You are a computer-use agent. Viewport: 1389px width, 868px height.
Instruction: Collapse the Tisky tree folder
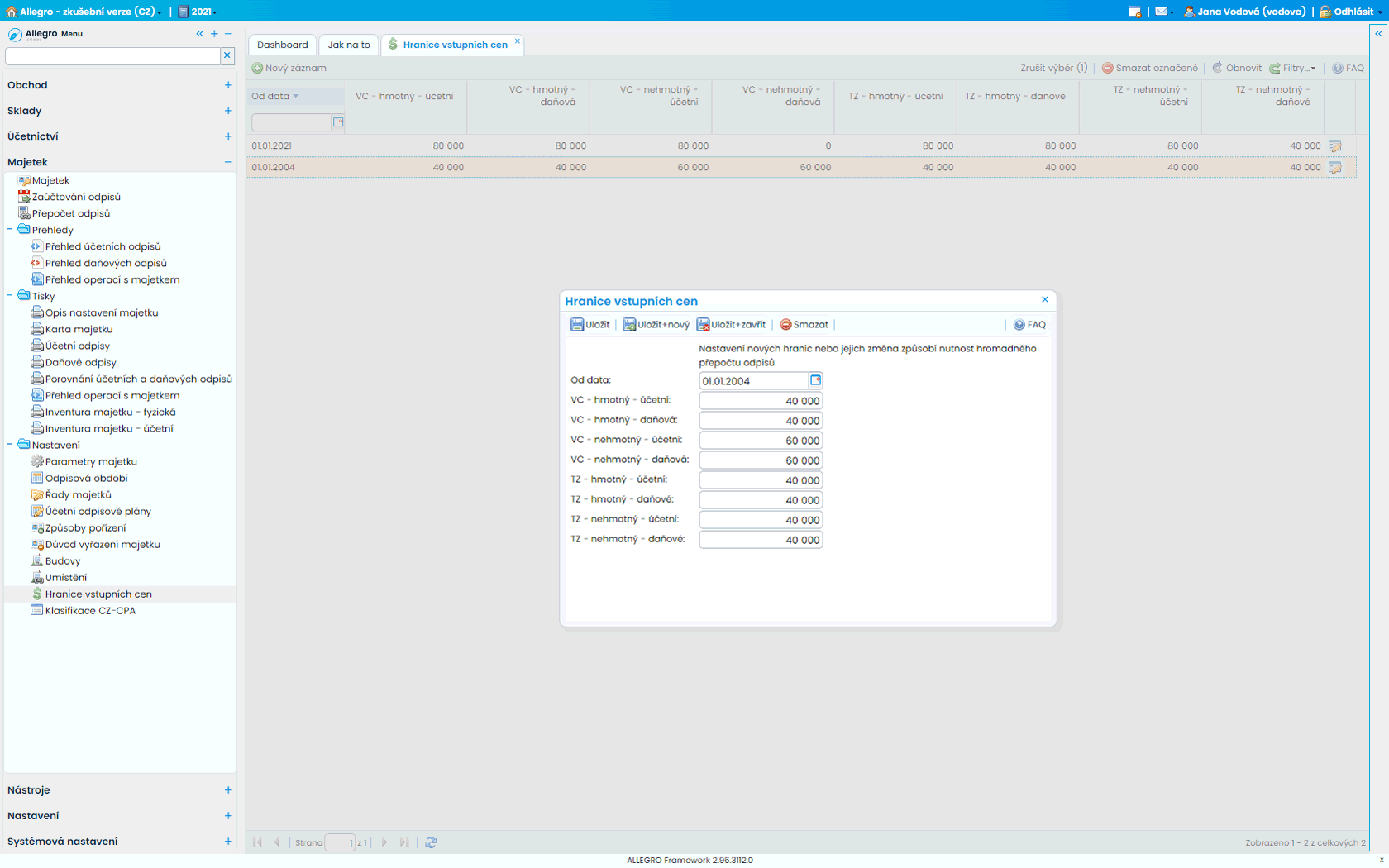click(10, 296)
